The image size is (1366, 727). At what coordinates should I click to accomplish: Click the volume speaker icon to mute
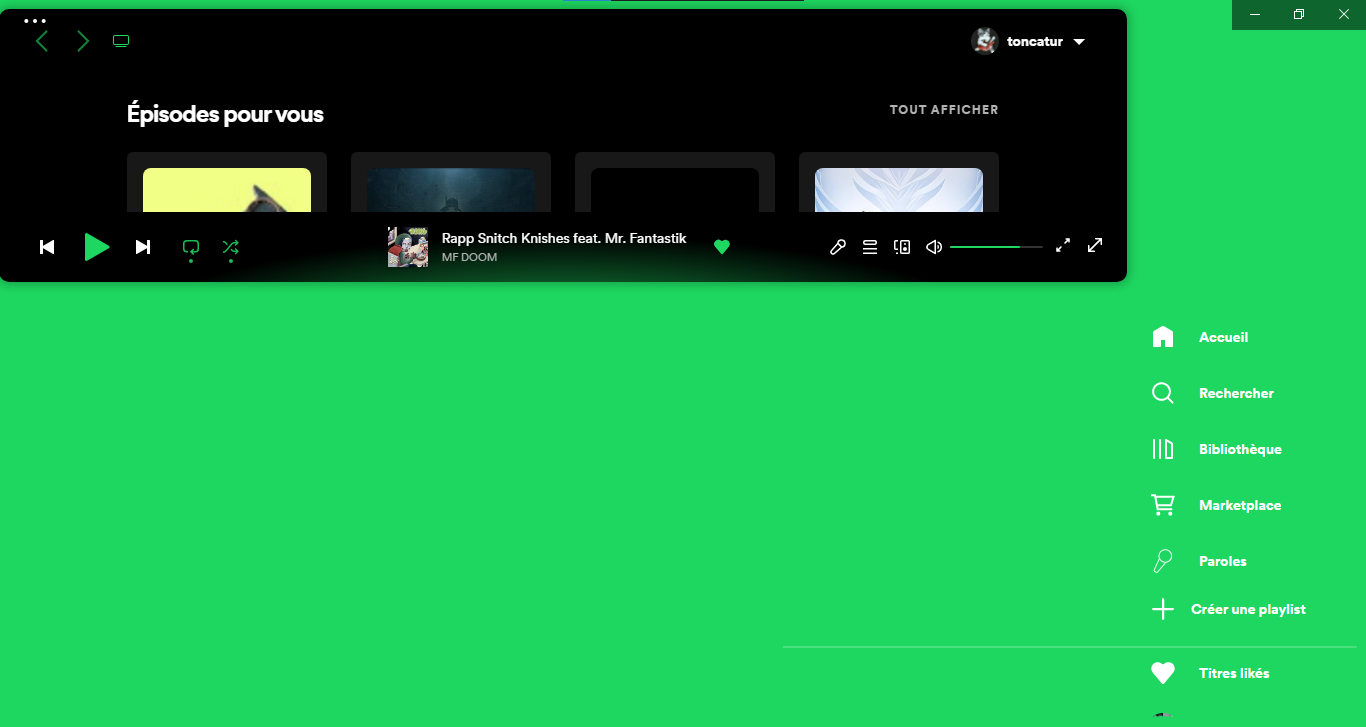[x=933, y=246]
